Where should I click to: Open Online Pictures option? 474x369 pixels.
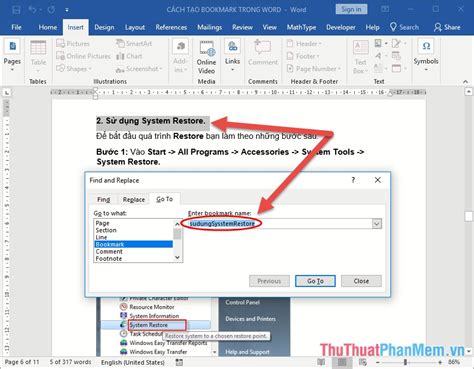(x=83, y=56)
